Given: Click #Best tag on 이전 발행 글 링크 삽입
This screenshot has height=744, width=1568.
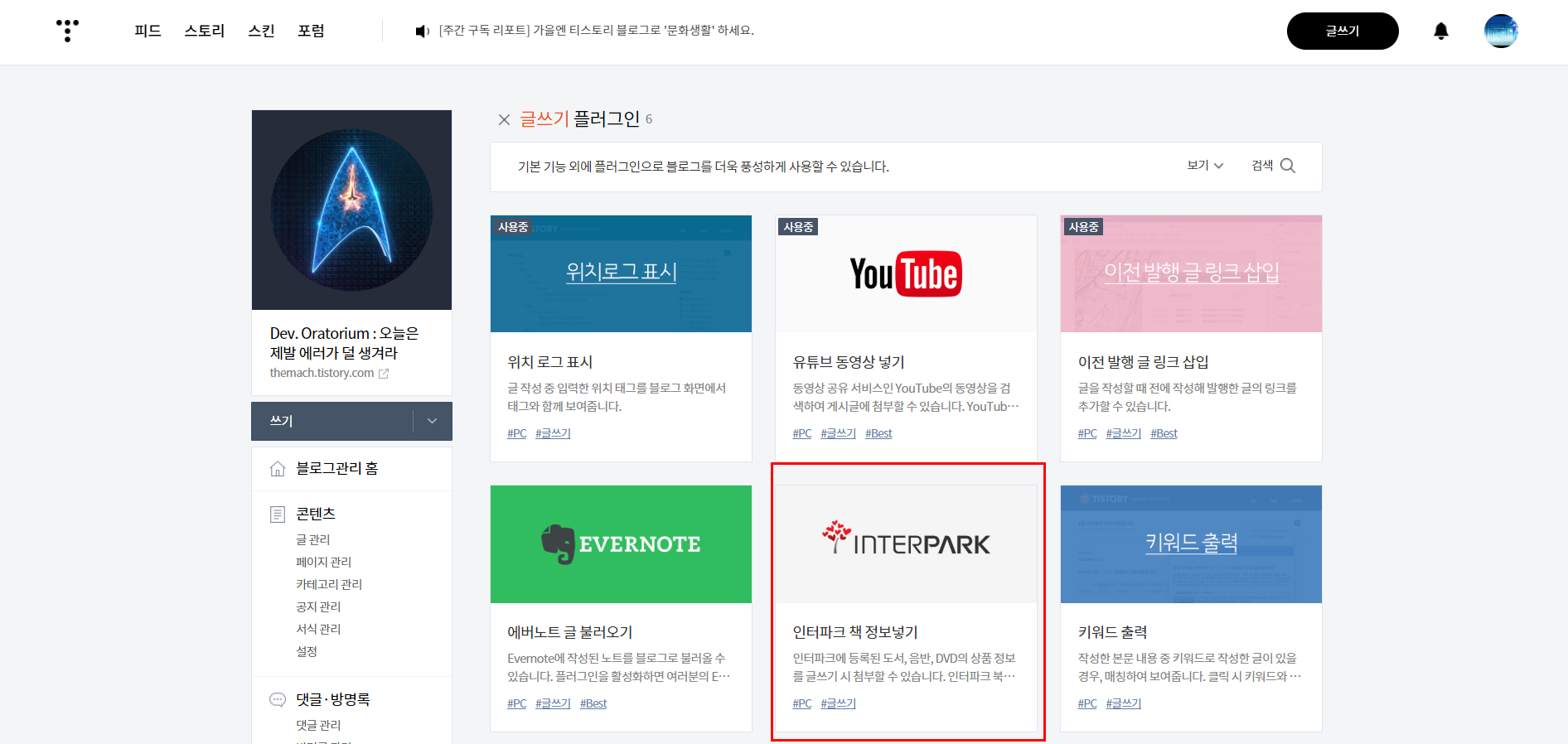Looking at the screenshot, I should click(x=1164, y=433).
